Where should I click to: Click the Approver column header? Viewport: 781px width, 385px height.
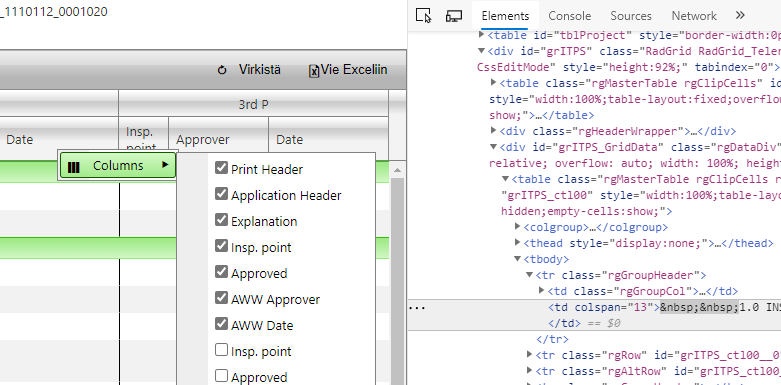coord(218,139)
